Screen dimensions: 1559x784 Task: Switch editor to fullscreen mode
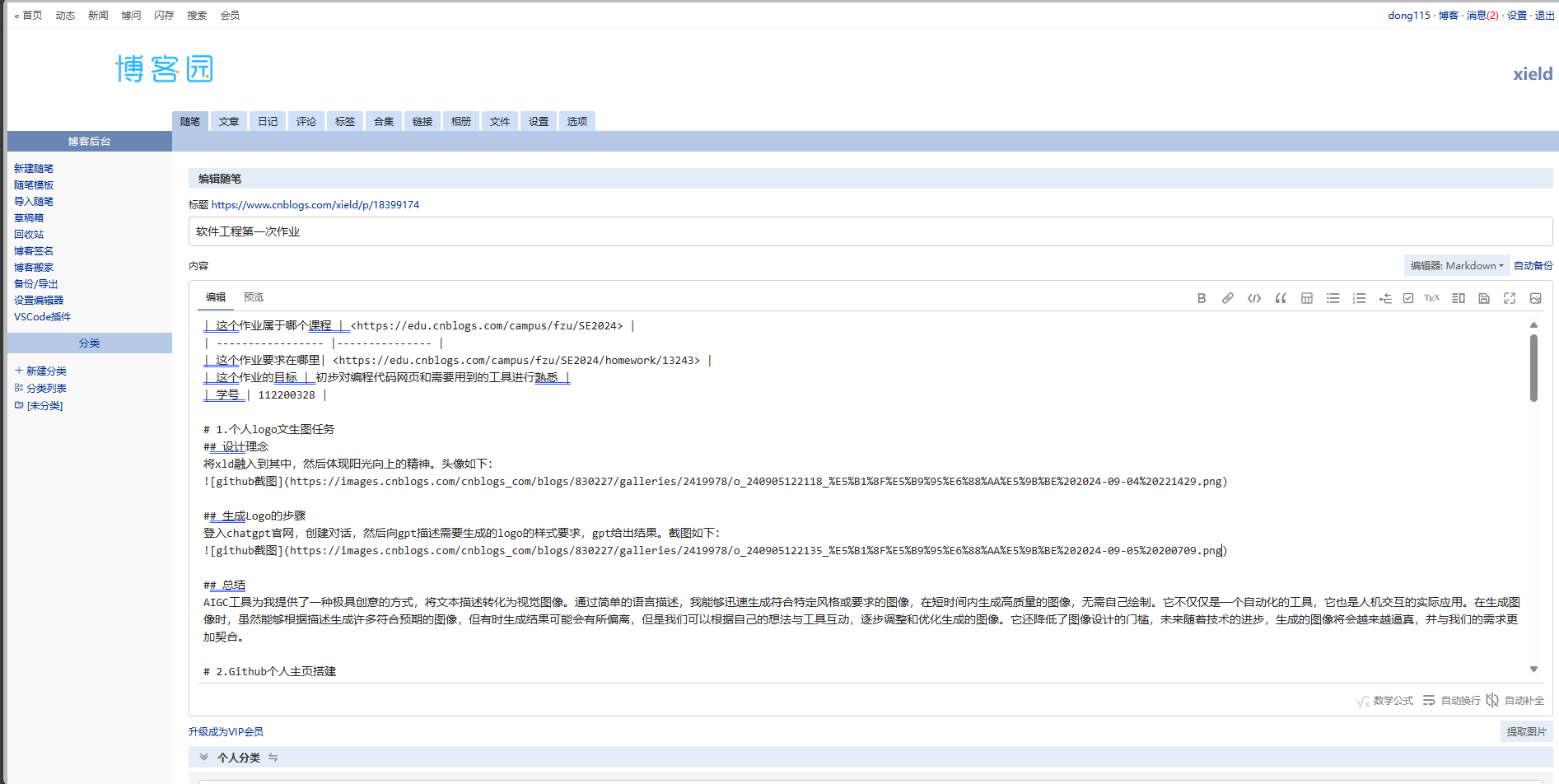pyautogui.click(x=1510, y=298)
